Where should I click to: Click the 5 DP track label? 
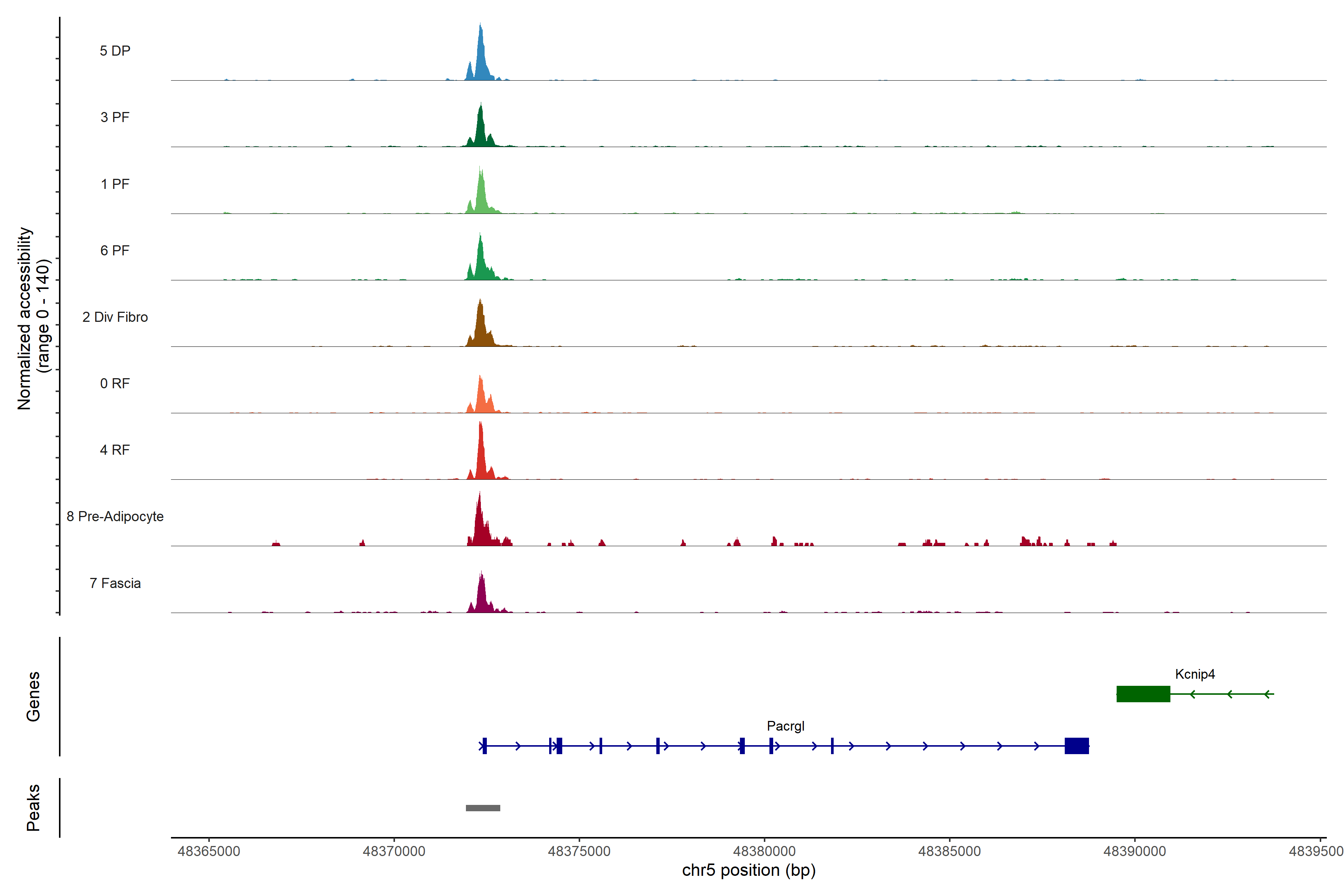[115, 51]
